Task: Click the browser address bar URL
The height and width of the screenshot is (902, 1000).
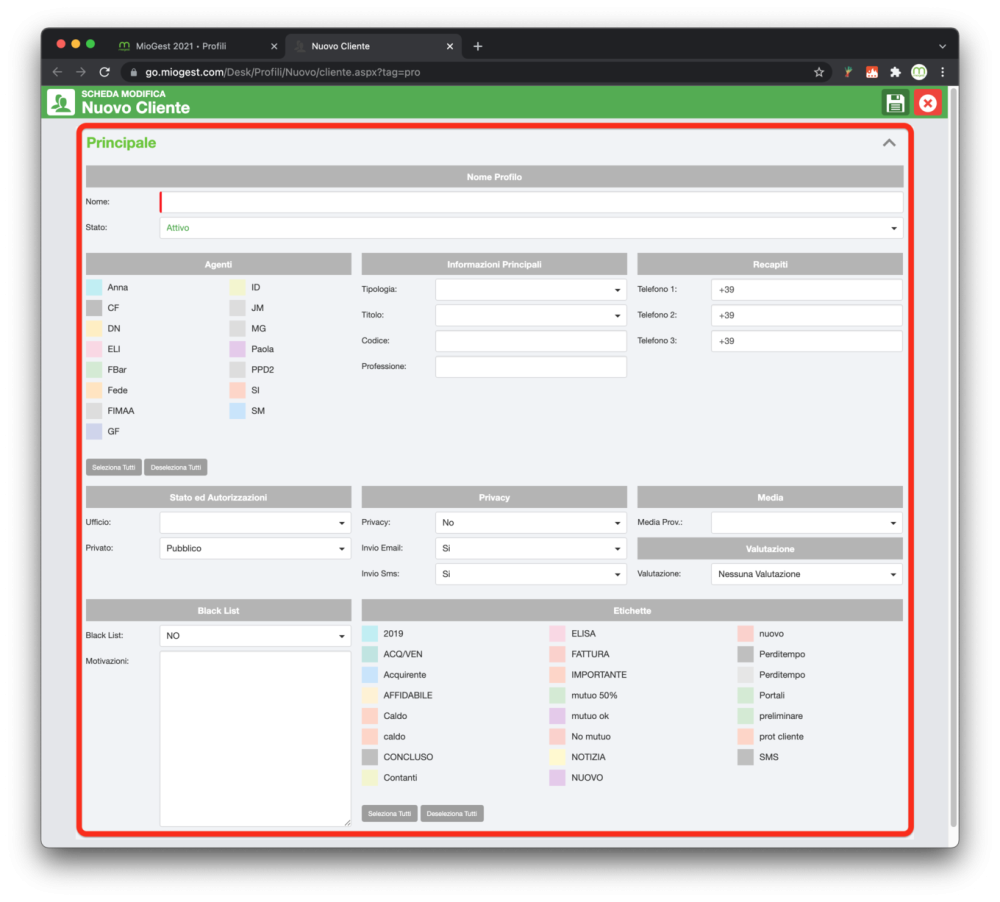Action: 283,72
